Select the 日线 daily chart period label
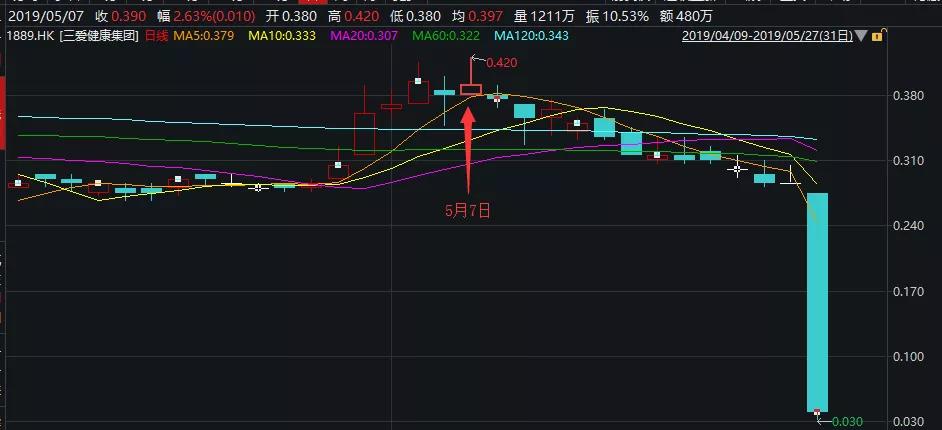The height and width of the screenshot is (430, 942). (157, 36)
